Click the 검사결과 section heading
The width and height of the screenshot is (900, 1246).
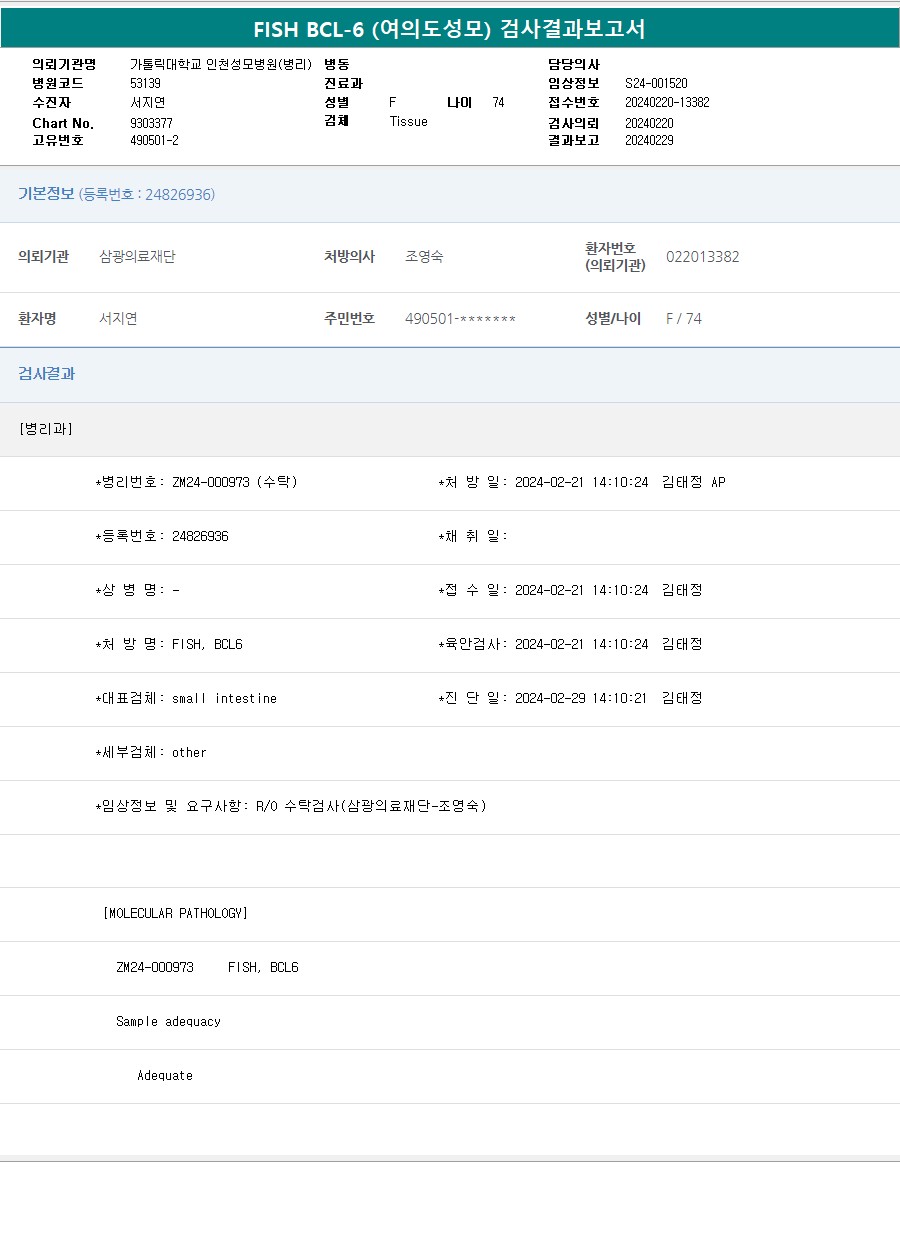click(47, 374)
